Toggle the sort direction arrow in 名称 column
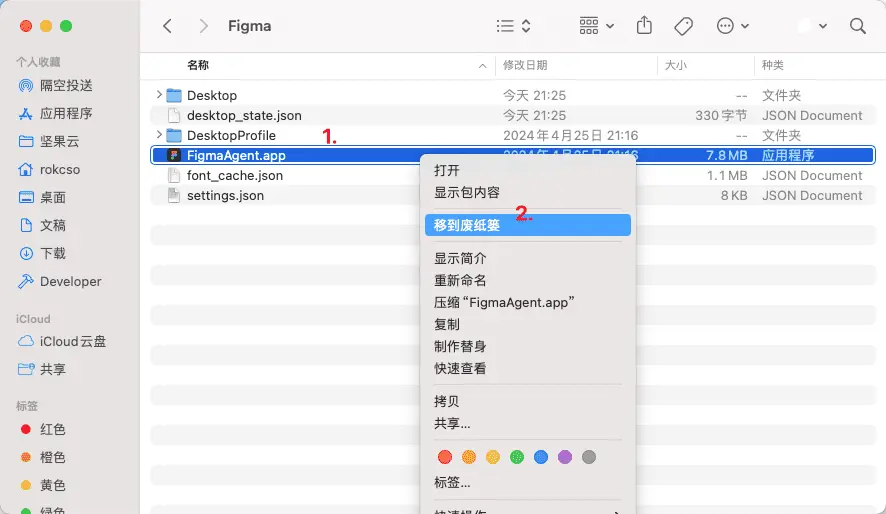 (x=483, y=66)
